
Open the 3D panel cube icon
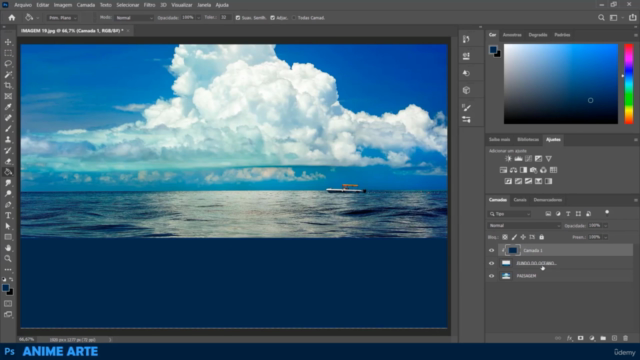pos(466,90)
